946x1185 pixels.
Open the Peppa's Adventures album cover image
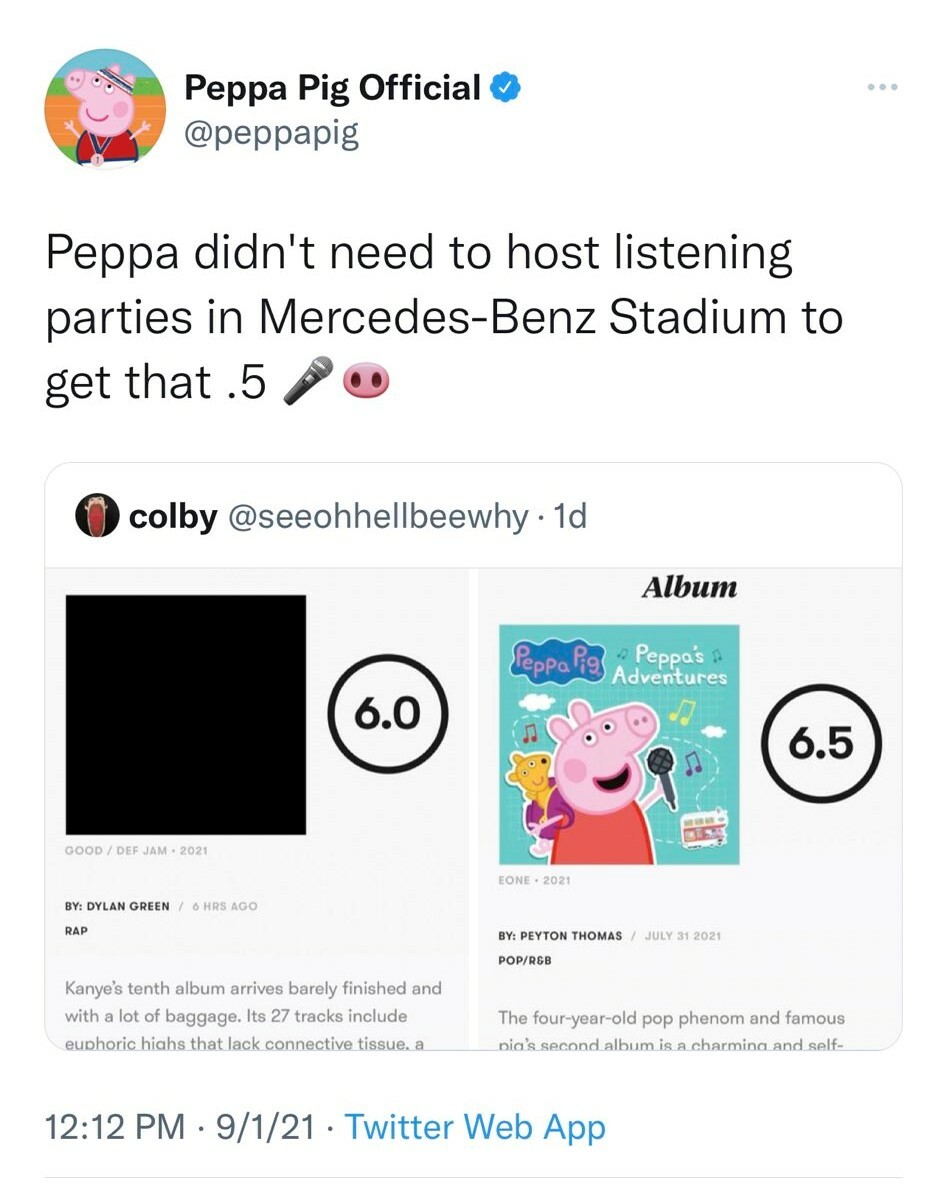(x=620, y=744)
